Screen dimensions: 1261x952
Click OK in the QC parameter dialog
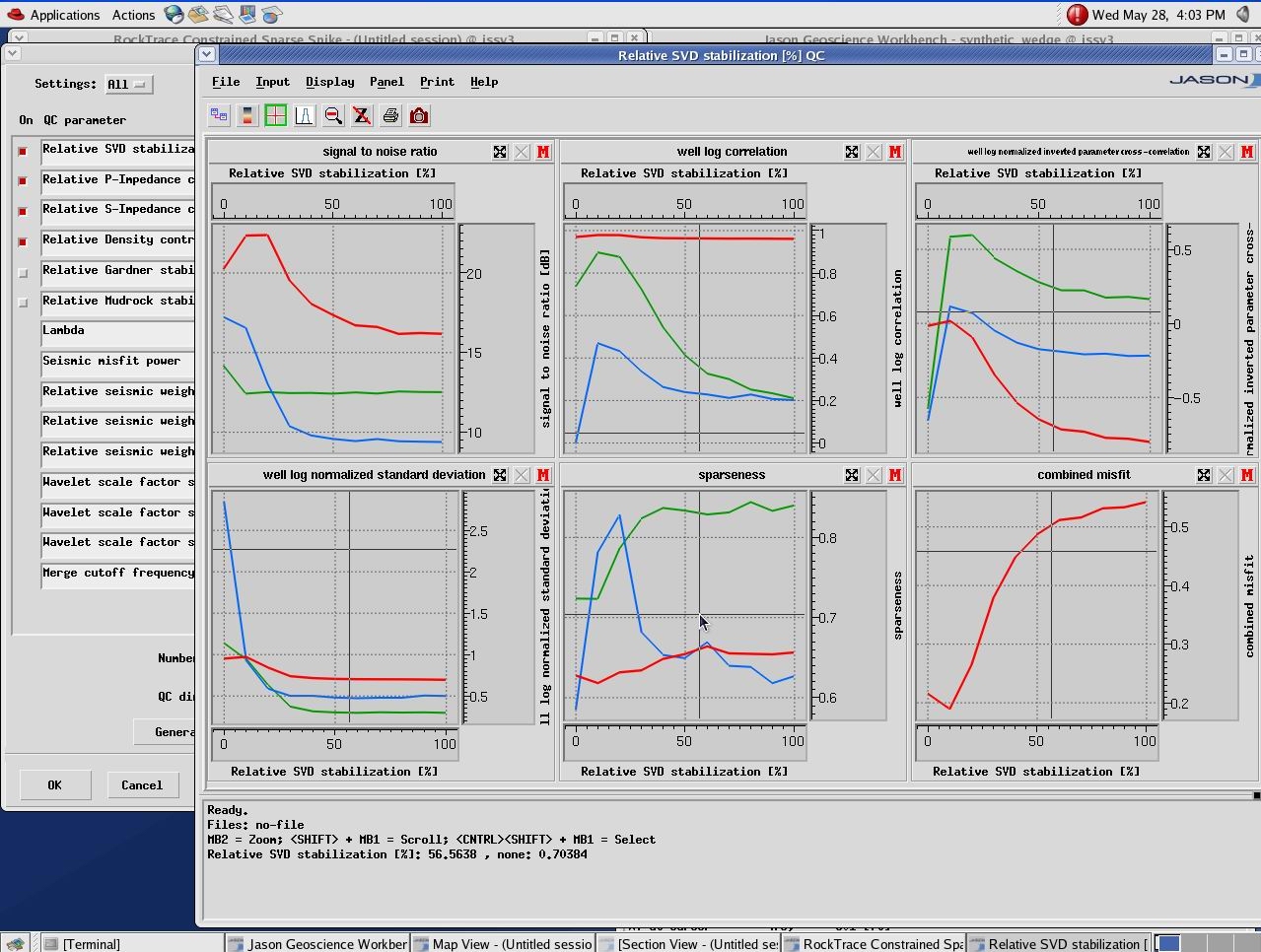click(54, 785)
